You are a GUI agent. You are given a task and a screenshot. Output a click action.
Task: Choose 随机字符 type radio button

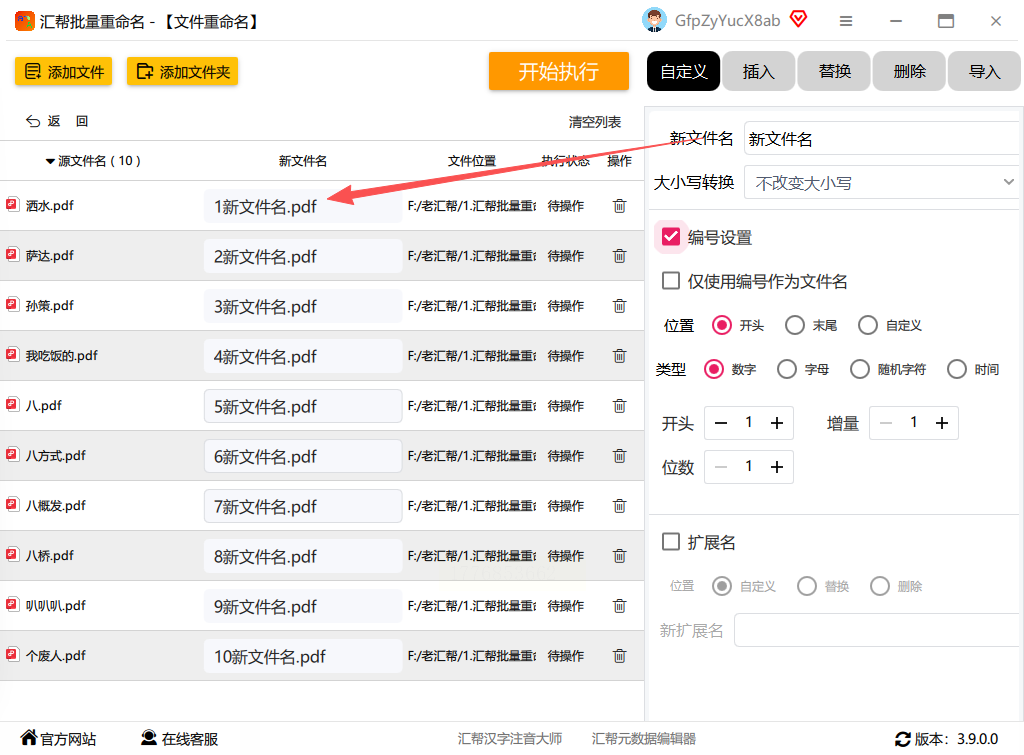859,370
